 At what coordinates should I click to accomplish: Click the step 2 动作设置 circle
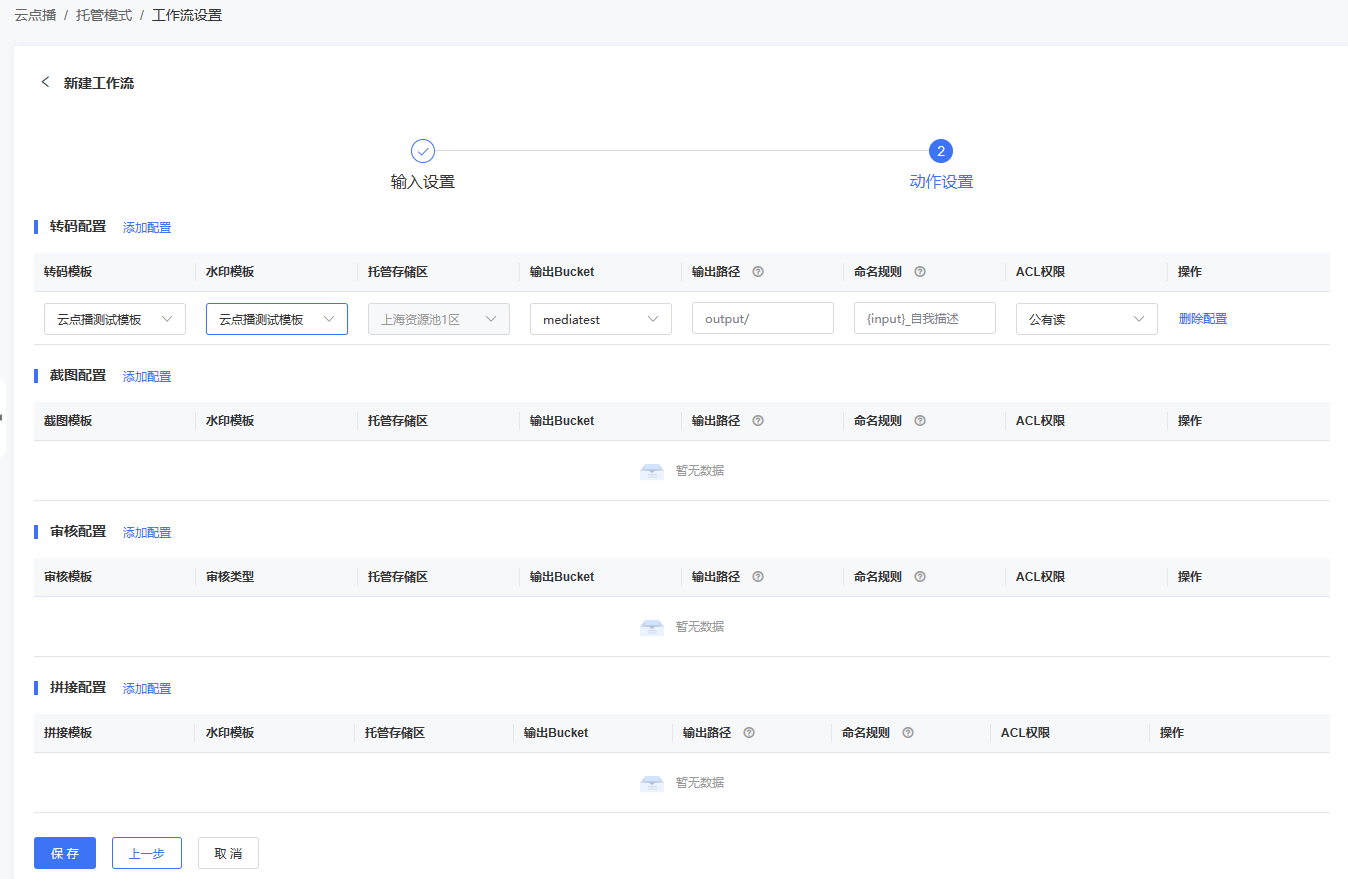(x=941, y=151)
